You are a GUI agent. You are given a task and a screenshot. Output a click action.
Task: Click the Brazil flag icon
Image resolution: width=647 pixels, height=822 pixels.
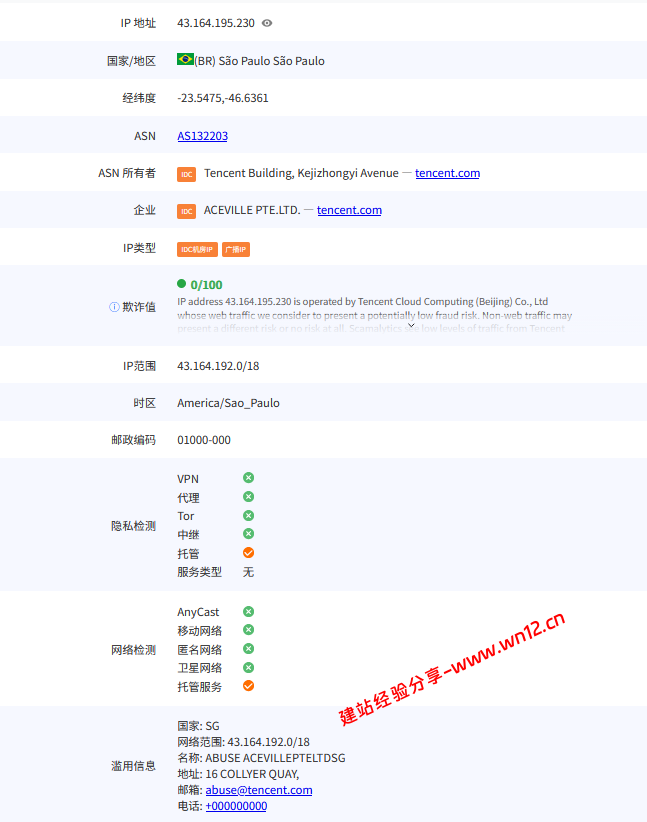(185, 59)
